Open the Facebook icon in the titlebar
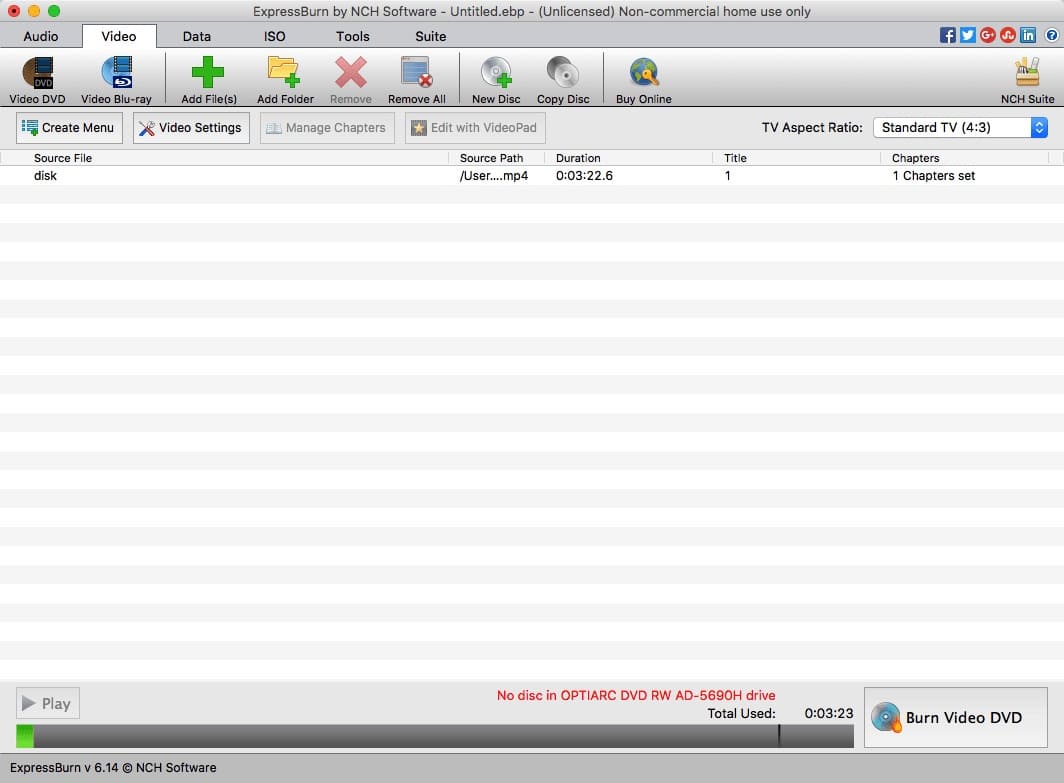Screen dimensions: 1064x783 click(x=947, y=35)
